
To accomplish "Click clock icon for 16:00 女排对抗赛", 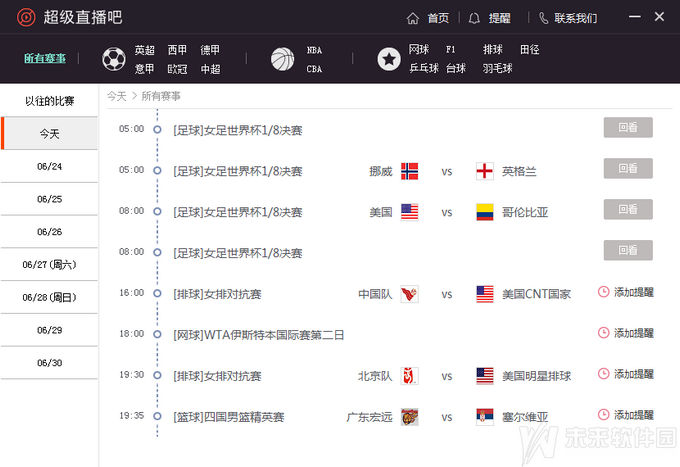I will pyautogui.click(x=603, y=292).
